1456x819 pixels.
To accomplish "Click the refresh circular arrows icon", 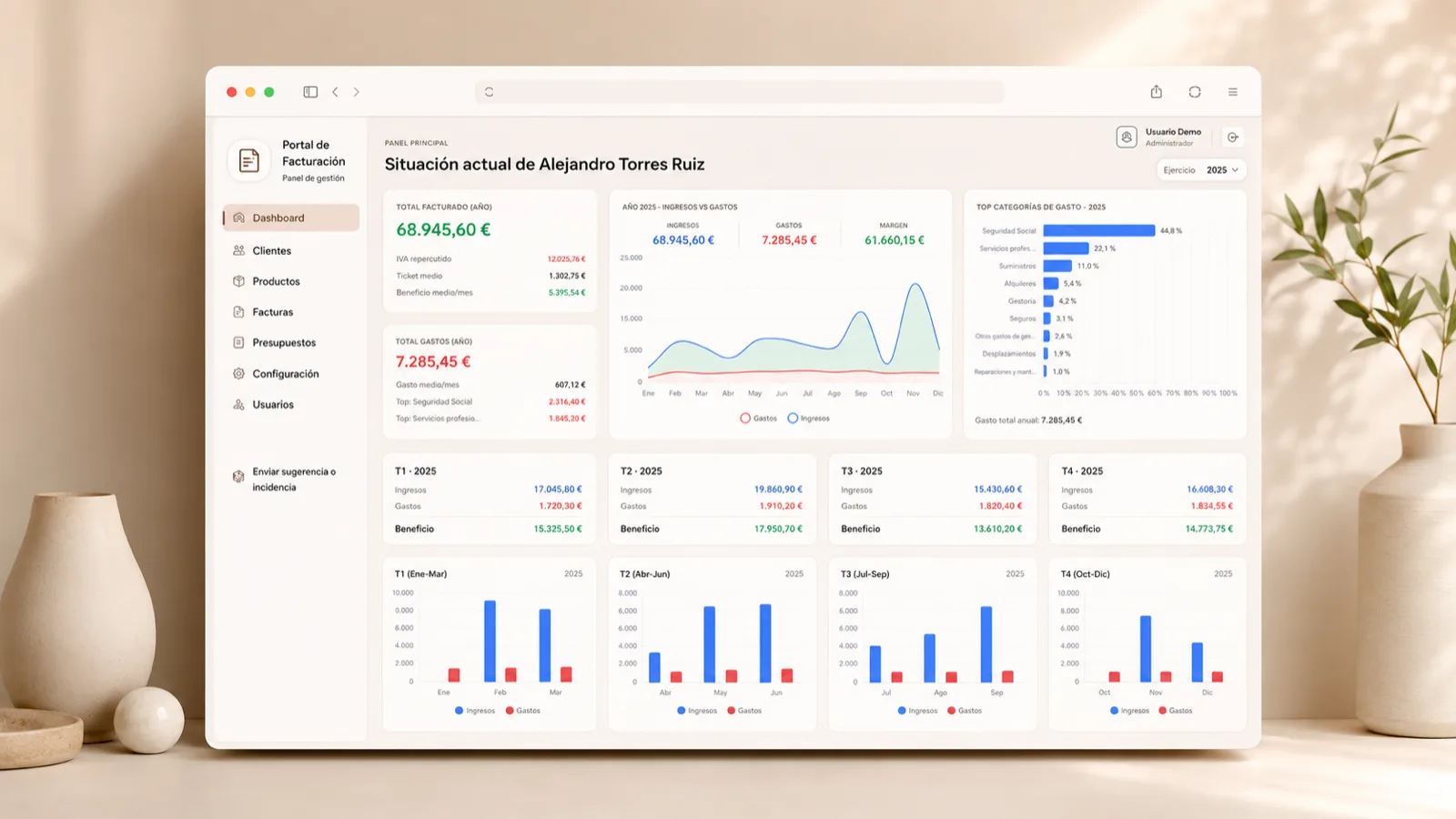I will coord(1195,92).
